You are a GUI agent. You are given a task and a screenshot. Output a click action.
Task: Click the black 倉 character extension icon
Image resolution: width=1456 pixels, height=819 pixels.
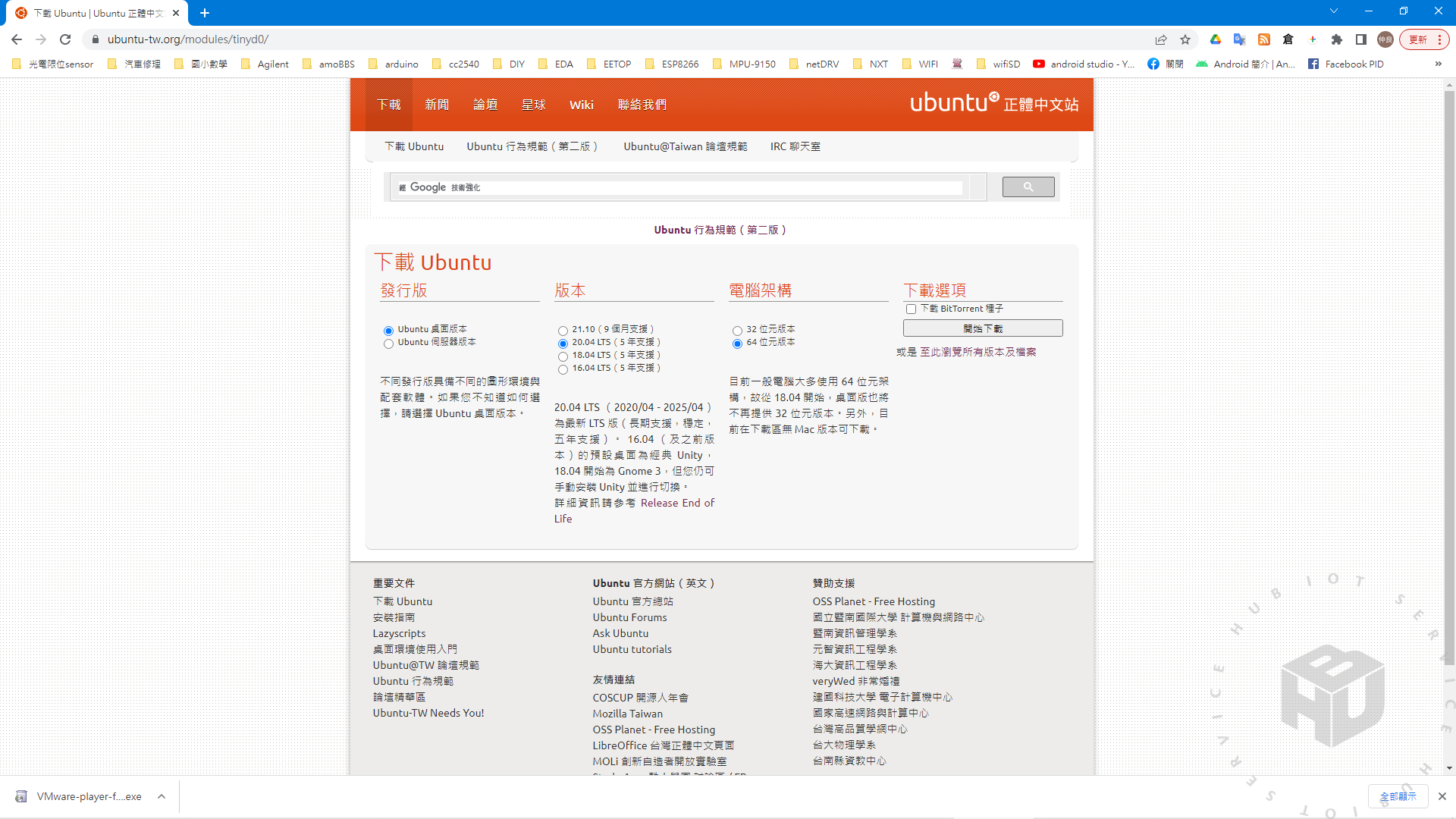pyautogui.click(x=1288, y=39)
